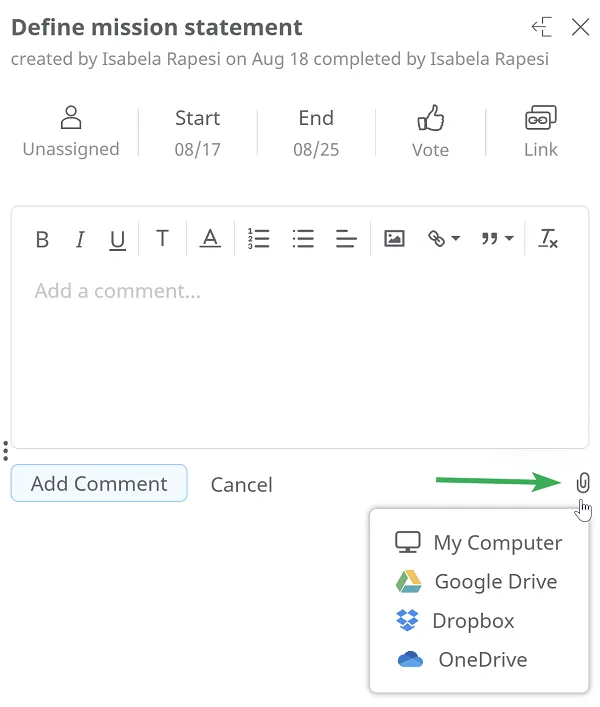This screenshot has width=600, height=707.
Task: Clear text formatting
Action: click(x=548, y=238)
